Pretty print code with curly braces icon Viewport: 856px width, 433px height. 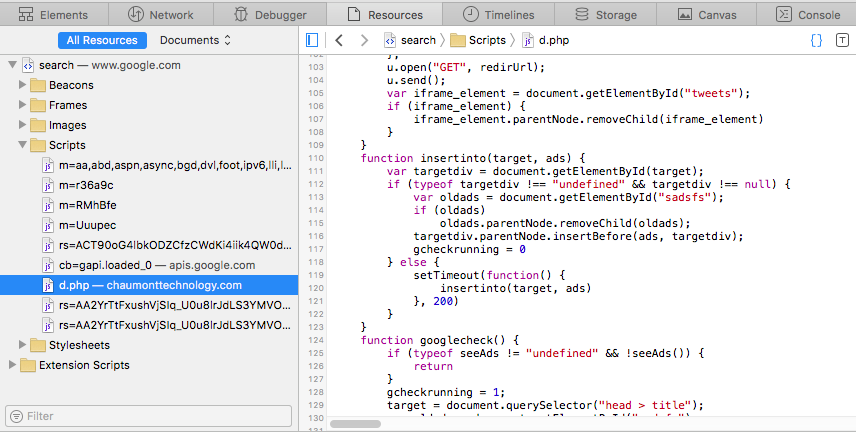pyautogui.click(x=816, y=40)
